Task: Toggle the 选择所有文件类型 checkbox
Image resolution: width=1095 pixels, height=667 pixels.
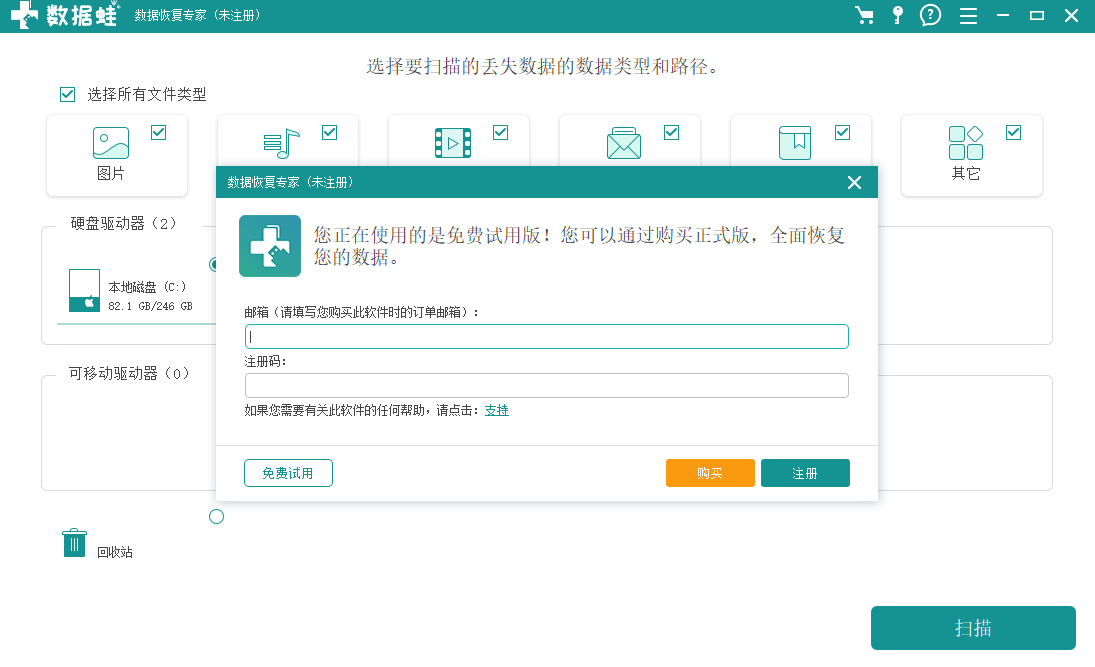Action: pos(67,94)
